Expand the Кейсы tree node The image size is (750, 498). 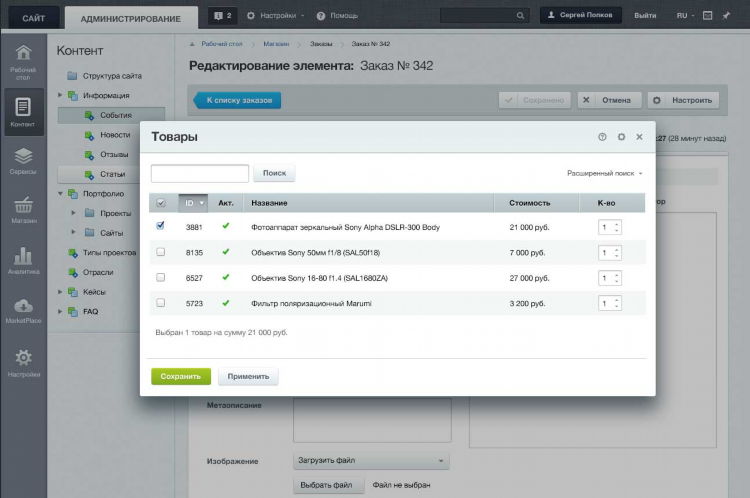coord(60,291)
